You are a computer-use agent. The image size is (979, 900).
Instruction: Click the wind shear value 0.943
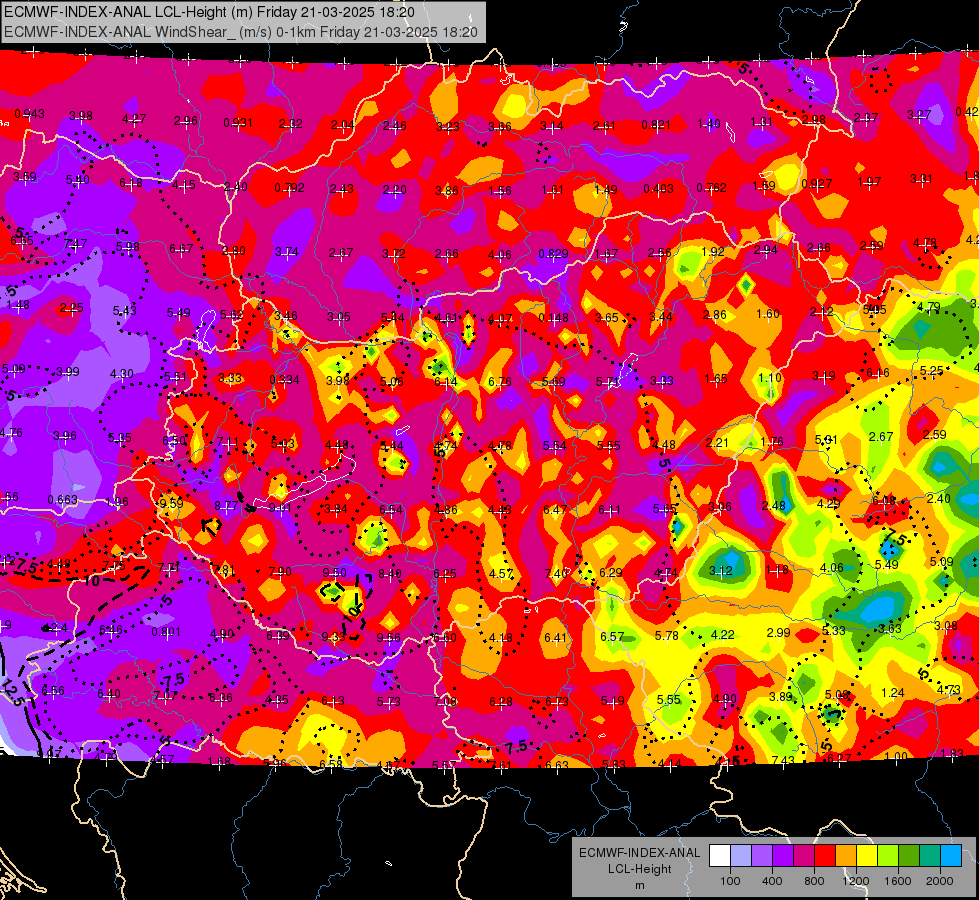[29, 114]
